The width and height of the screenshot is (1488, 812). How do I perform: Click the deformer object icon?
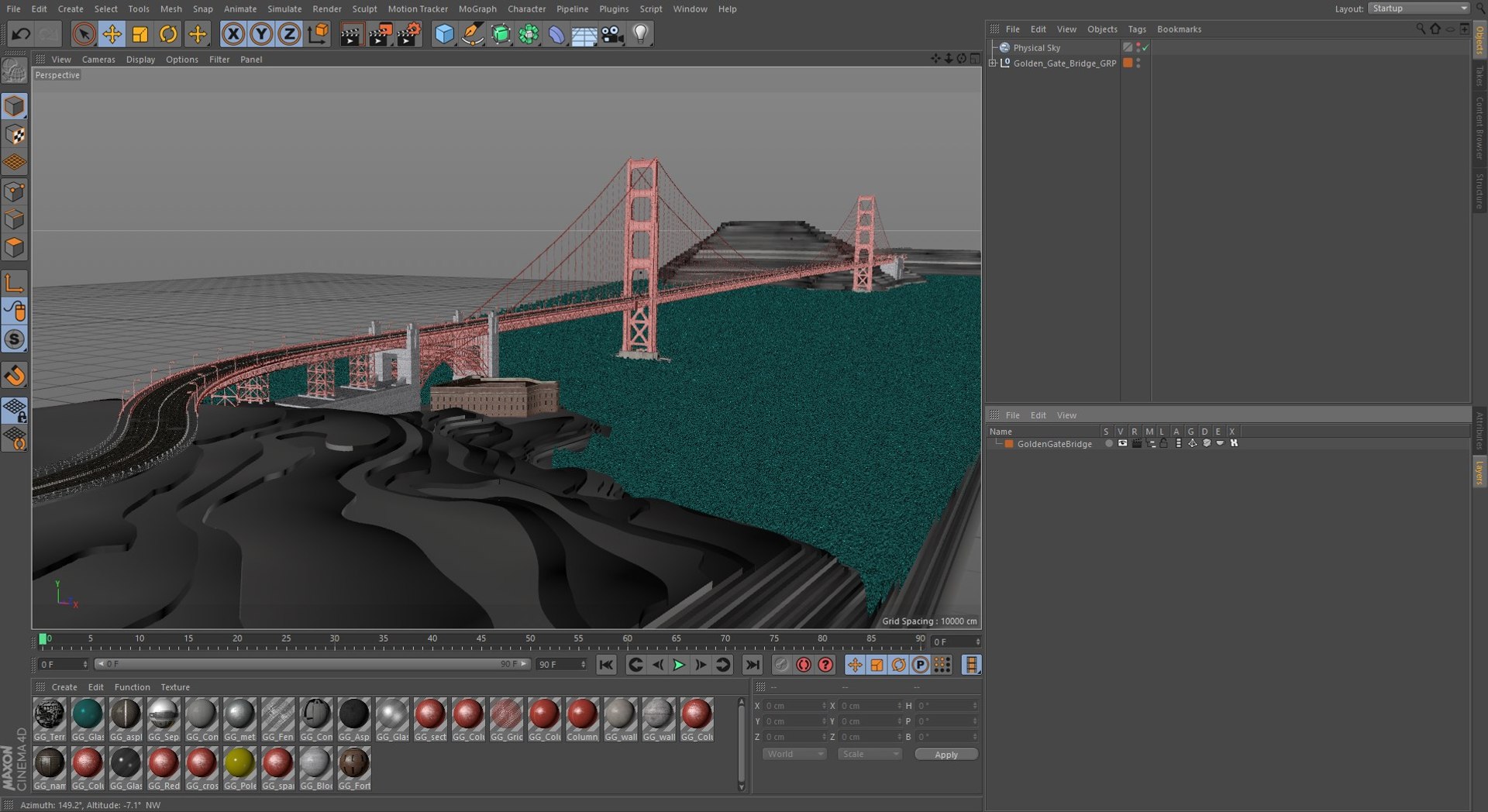556,34
